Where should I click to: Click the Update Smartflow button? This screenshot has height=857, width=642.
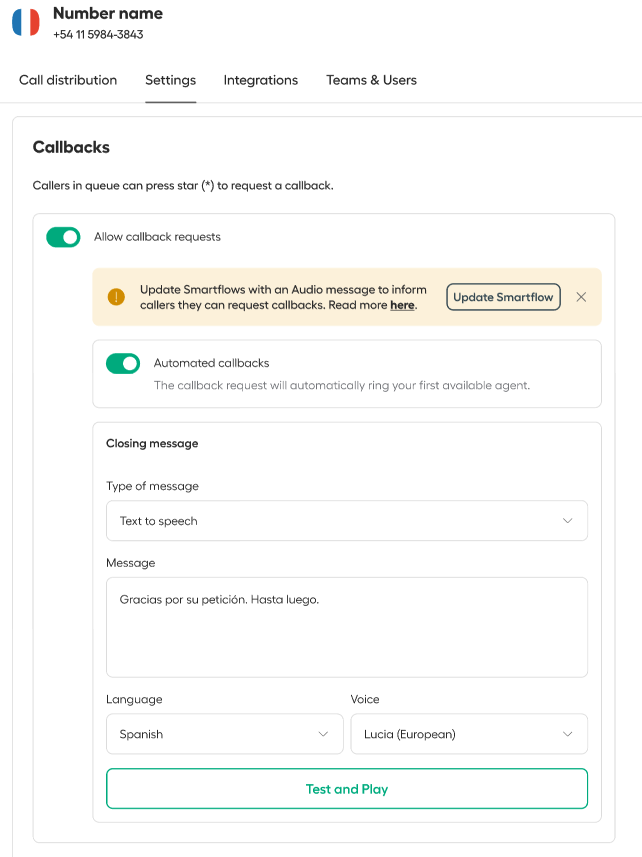[x=503, y=297]
